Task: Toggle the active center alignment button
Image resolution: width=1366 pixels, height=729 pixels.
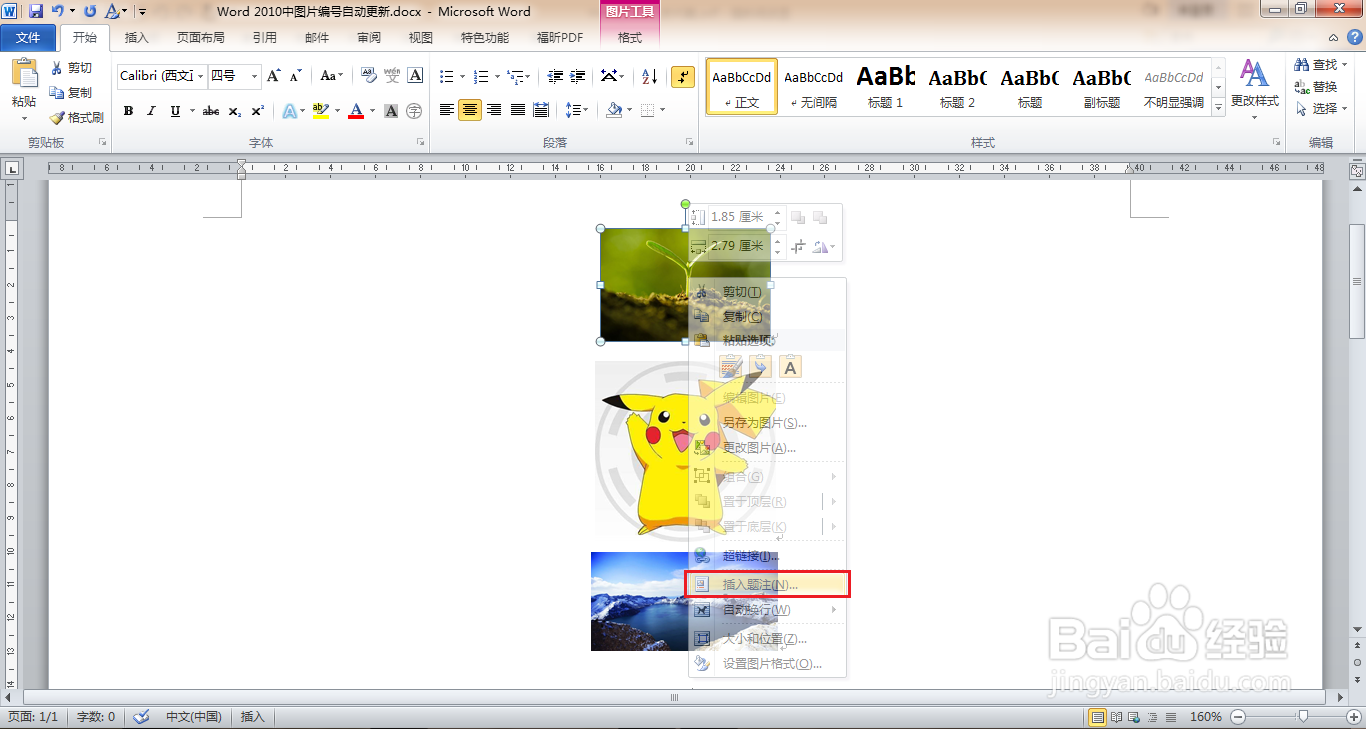Action: tap(470, 110)
